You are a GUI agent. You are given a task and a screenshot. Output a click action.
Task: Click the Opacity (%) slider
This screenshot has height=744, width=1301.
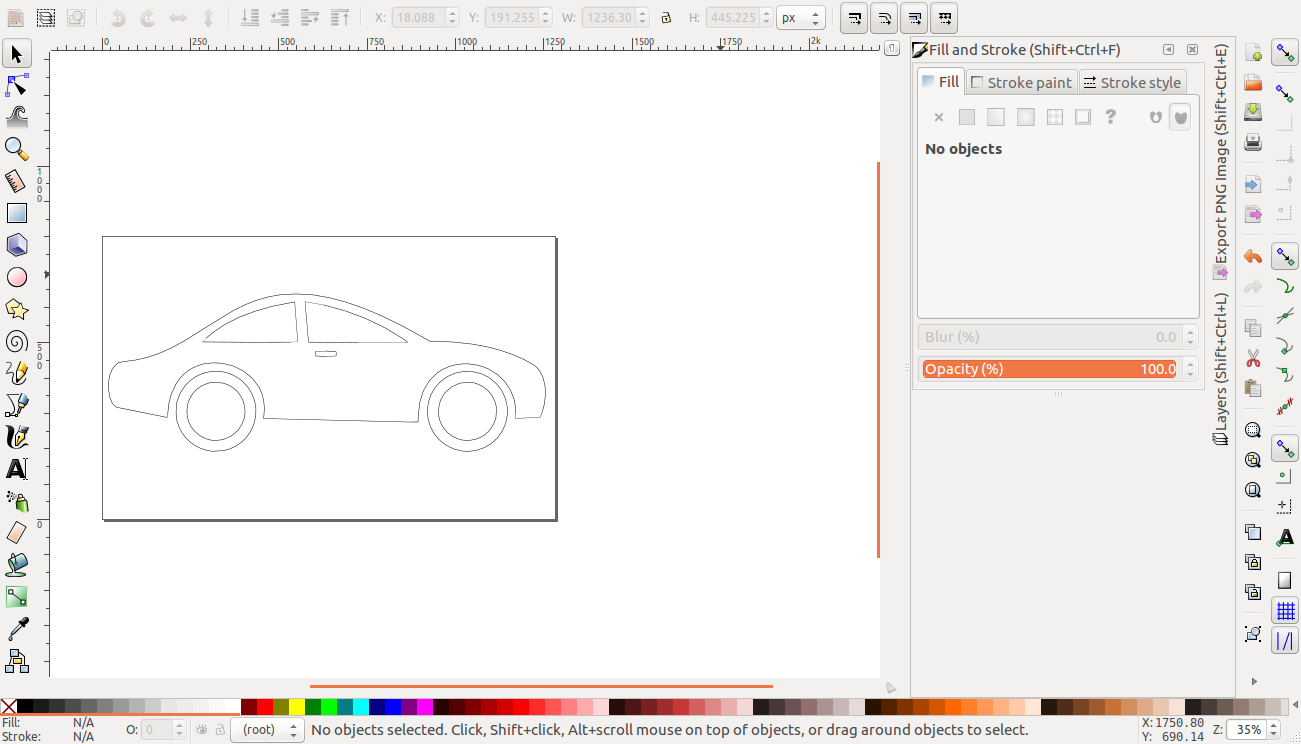click(x=1050, y=369)
